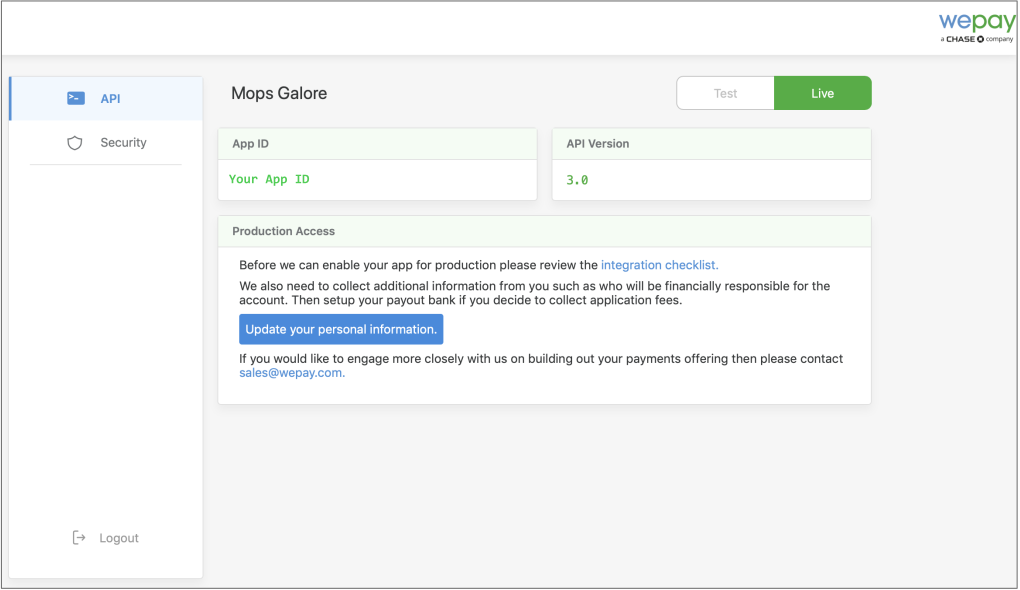Open the sales@wepay.com email link

[292, 373]
